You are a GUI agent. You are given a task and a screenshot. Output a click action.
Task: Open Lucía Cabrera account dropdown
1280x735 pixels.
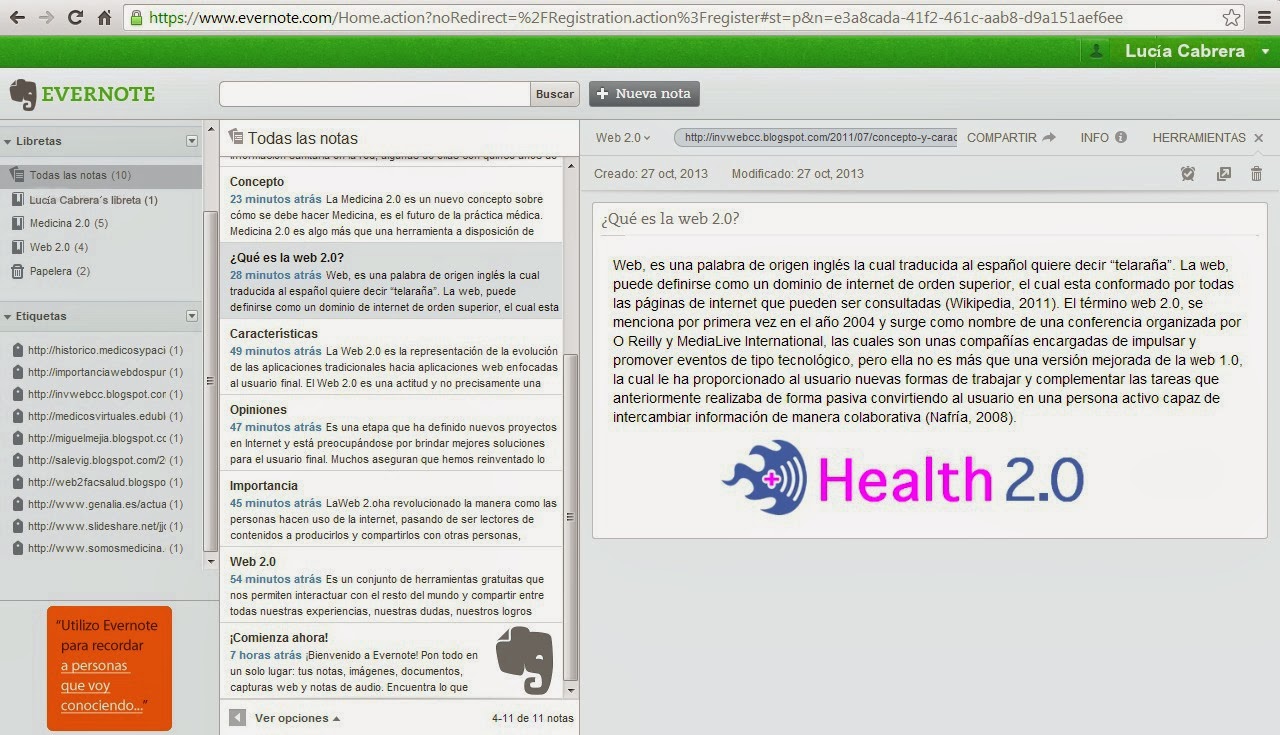coord(1264,51)
